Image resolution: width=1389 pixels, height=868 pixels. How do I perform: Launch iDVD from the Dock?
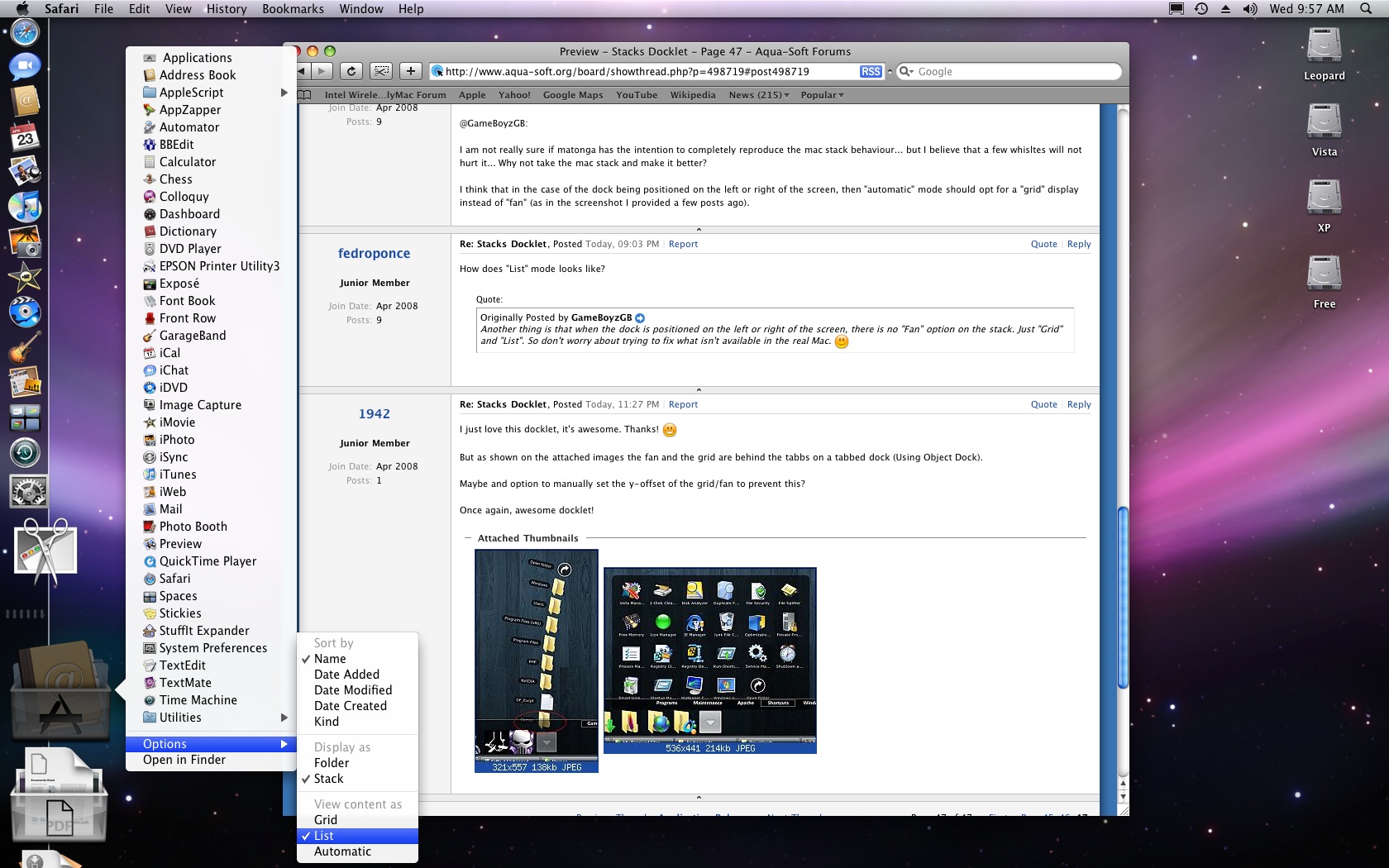[25, 312]
